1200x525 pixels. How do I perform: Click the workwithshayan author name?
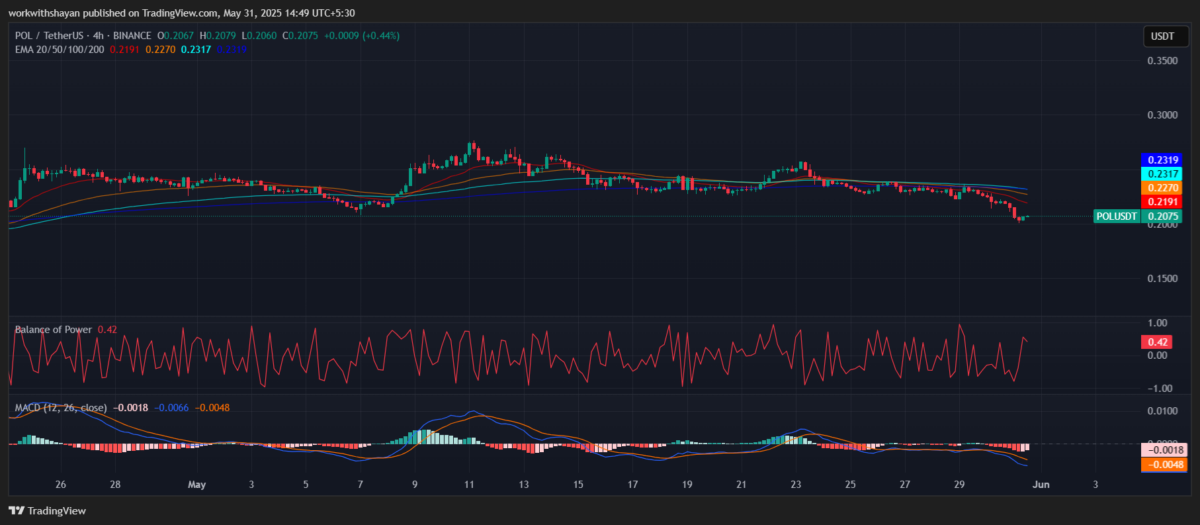tap(46, 13)
